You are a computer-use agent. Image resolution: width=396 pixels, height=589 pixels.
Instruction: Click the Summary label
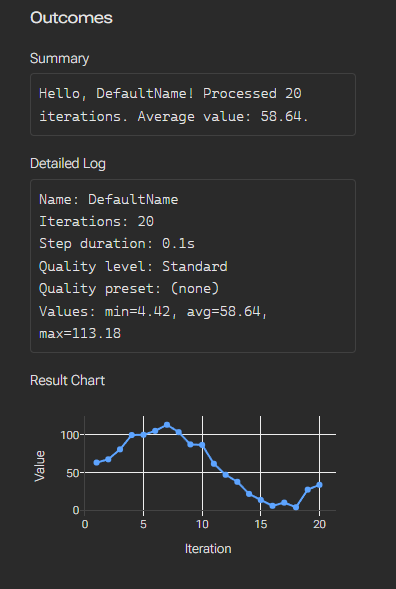(59, 59)
